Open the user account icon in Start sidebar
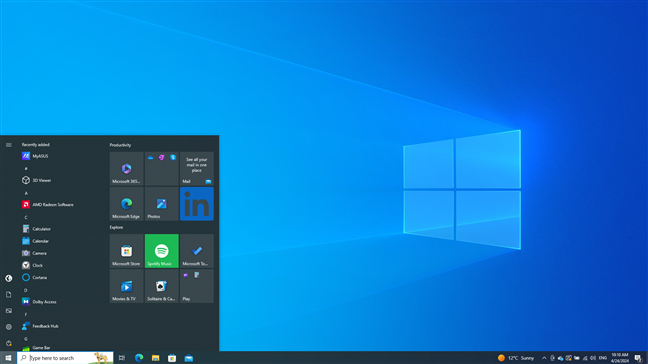Viewport: 648px width, 364px height. [x=9, y=278]
